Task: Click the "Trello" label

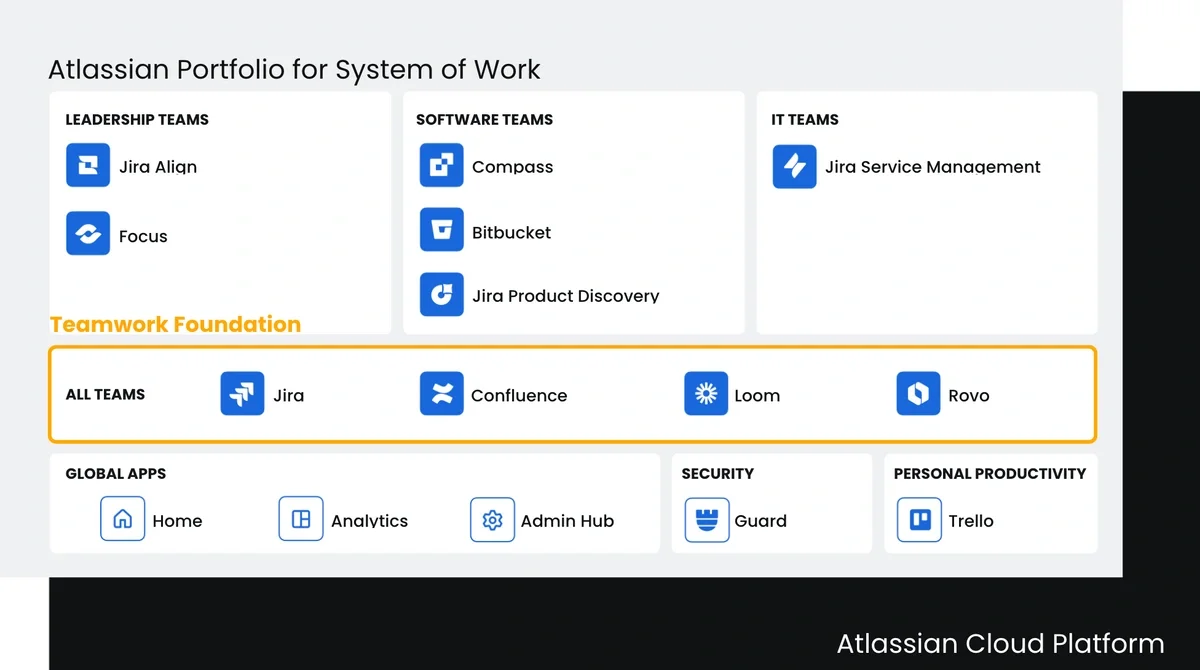Action: pyautogui.click(x=971, y=521)
